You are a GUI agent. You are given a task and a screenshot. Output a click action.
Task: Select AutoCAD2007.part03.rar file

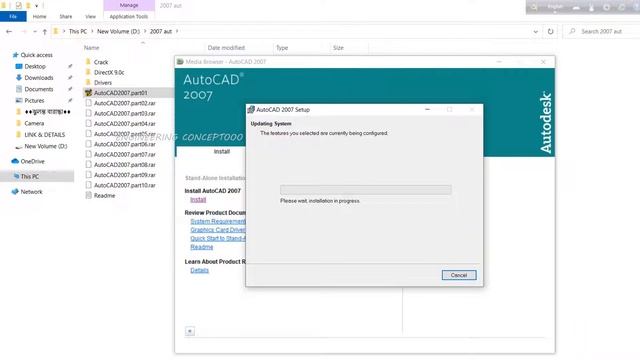(124, 113)
